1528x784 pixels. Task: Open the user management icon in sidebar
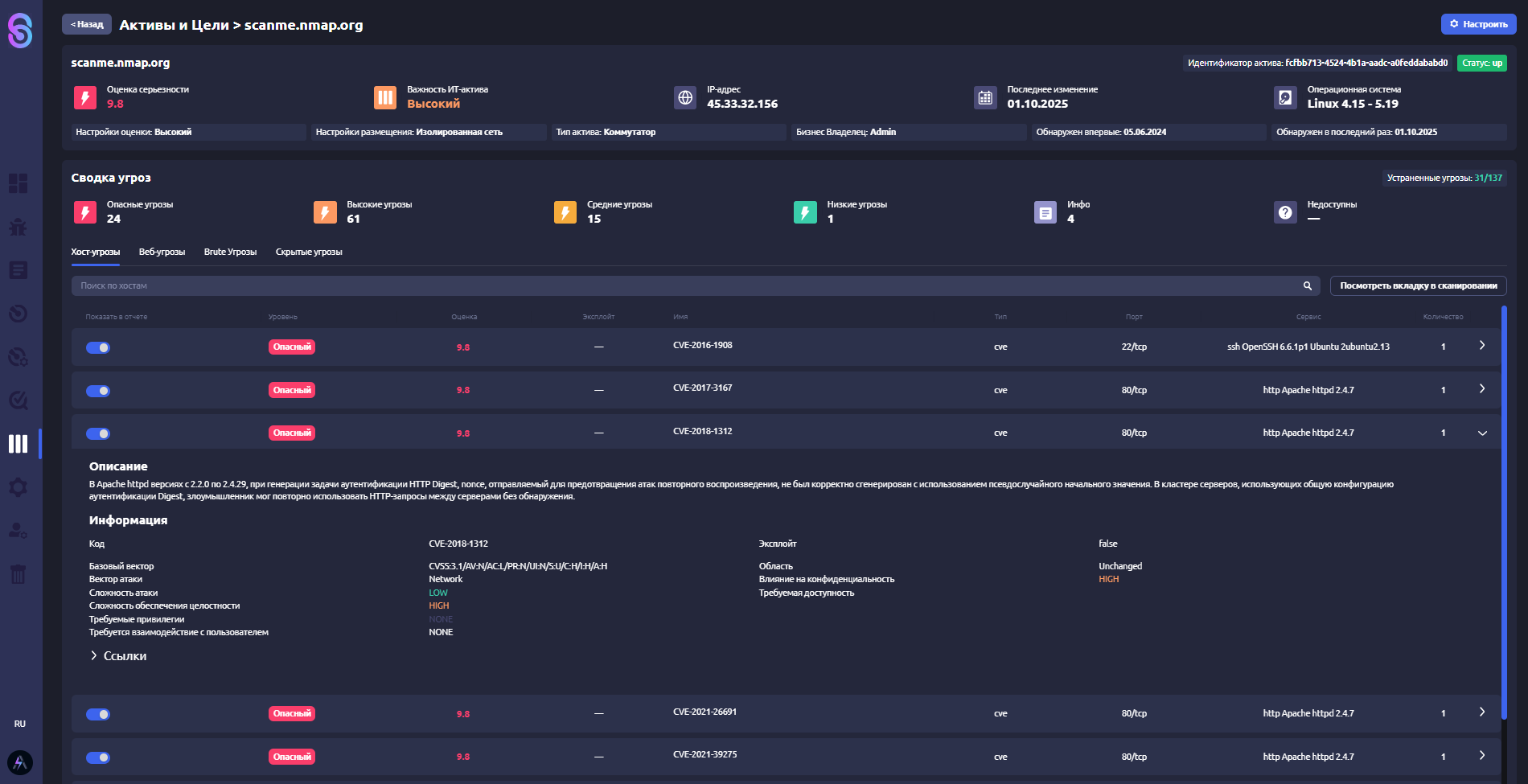(18, 531)
